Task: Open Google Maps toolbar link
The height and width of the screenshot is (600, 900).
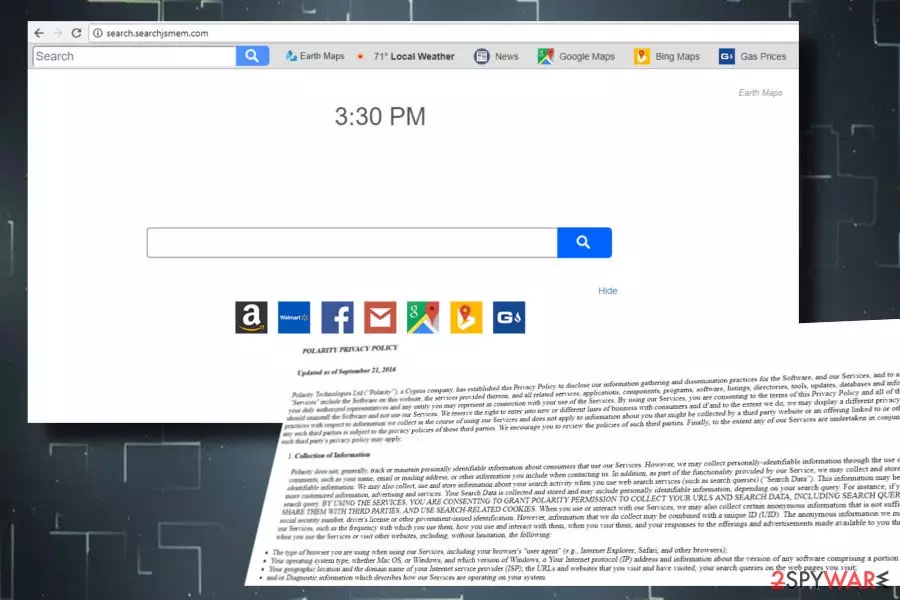Action: coord(576,56)
